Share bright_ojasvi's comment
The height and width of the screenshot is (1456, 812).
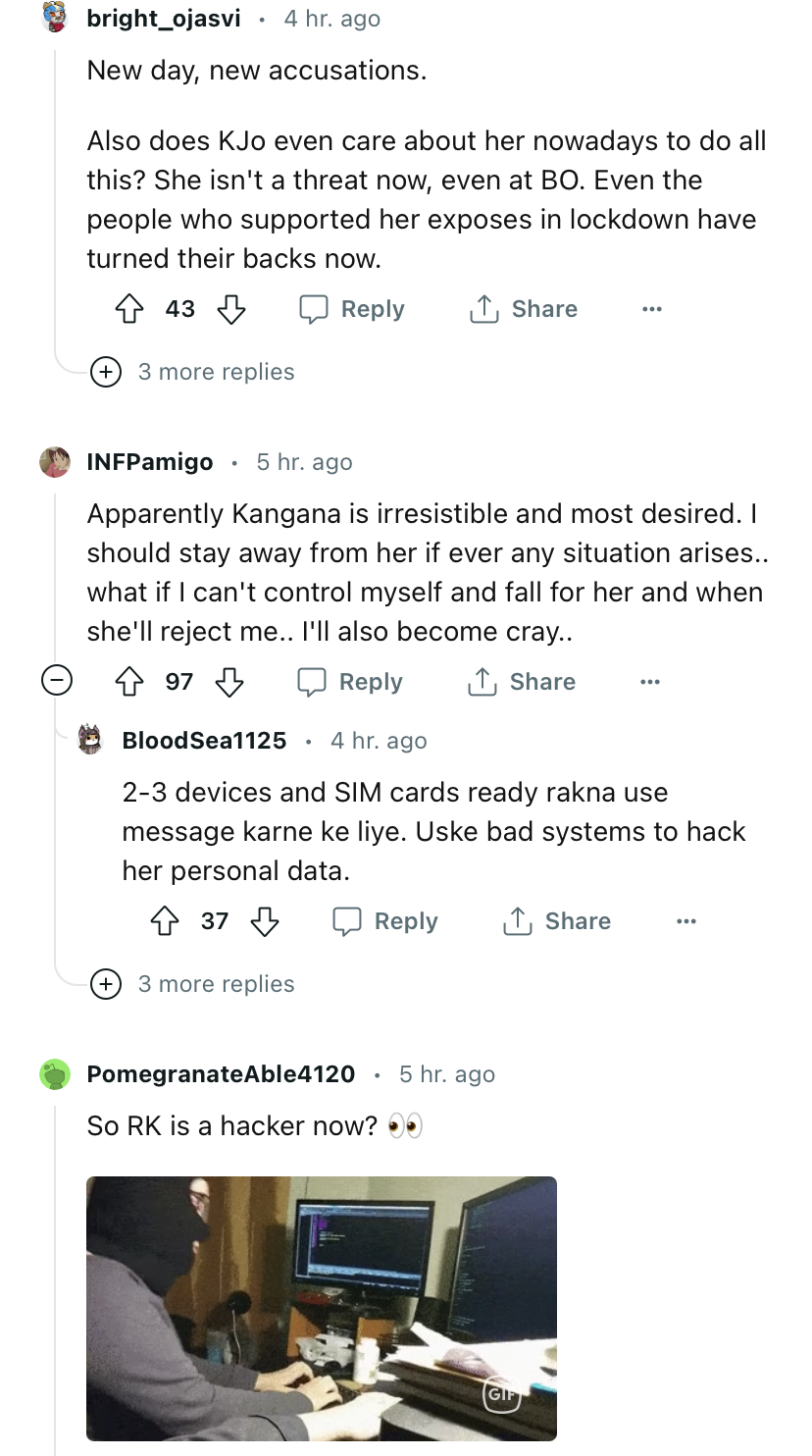click(x=524, y=310)
